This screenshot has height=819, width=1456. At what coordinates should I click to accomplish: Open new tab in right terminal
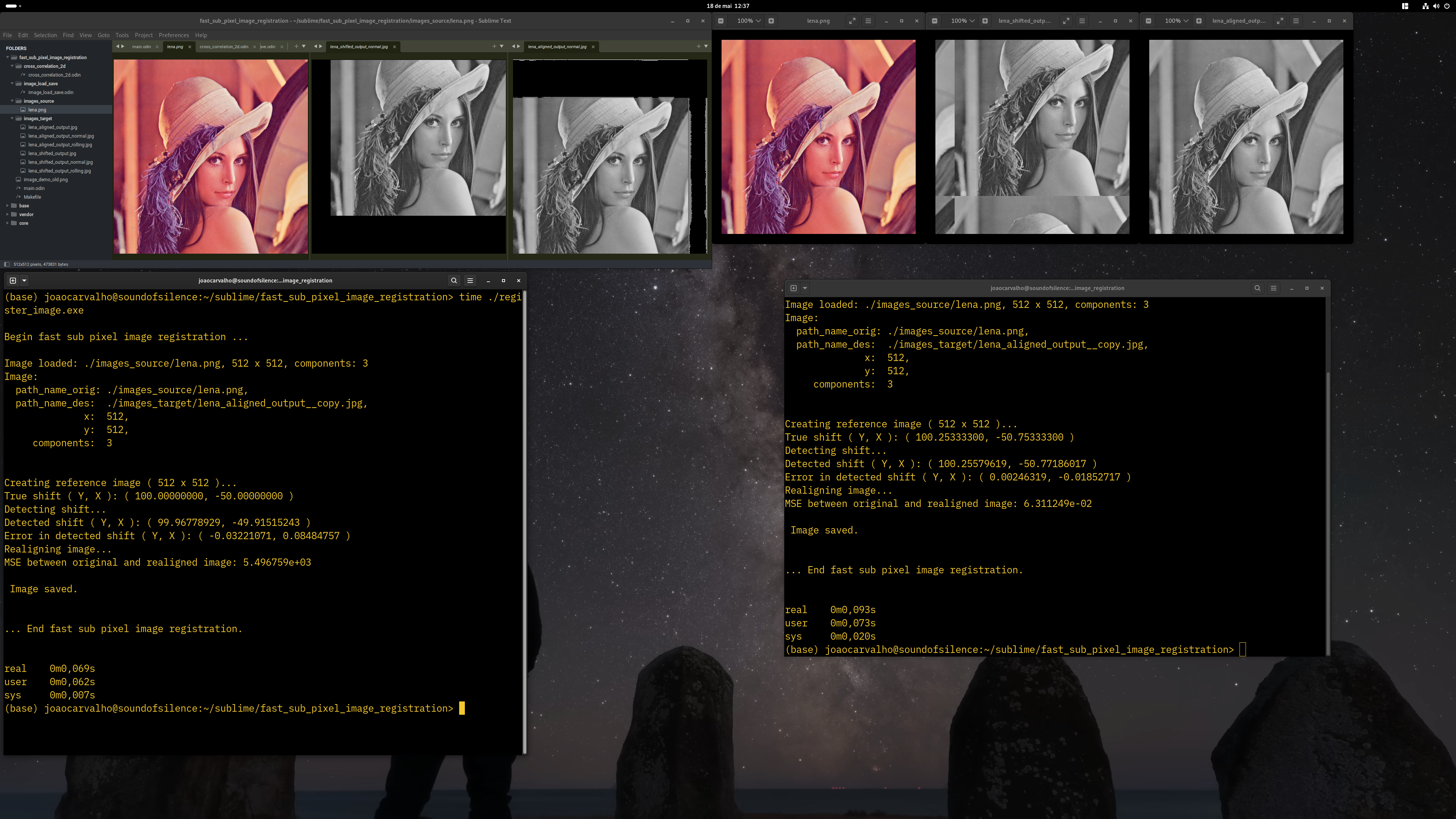pyautogui.click(x=794, y=288)
